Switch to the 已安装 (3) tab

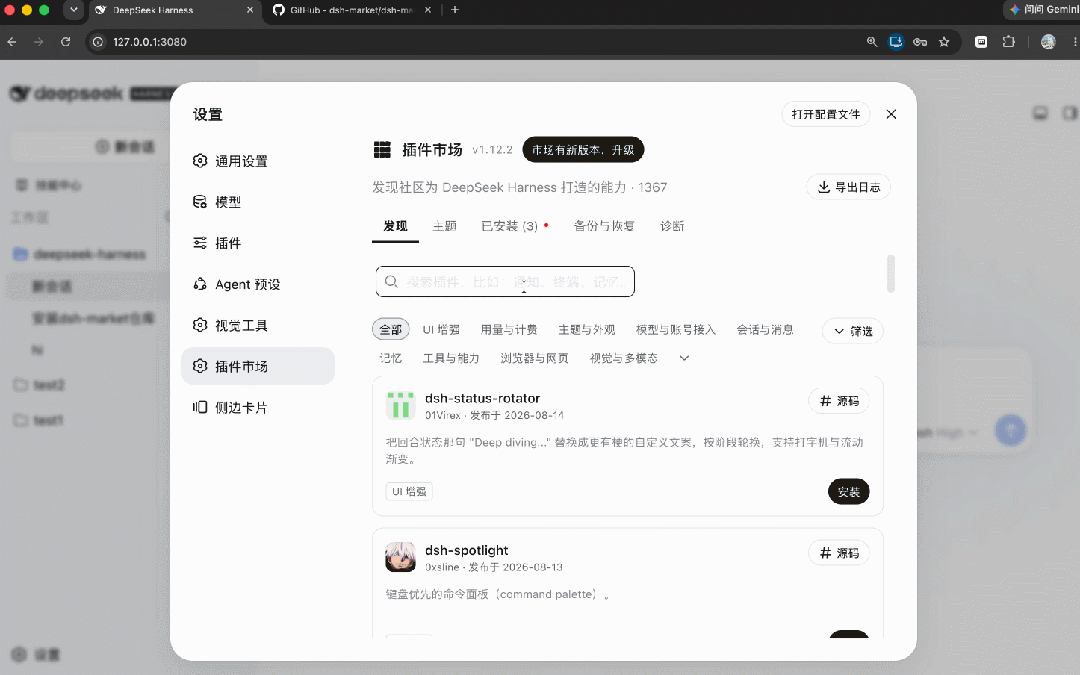pos(510,226)
